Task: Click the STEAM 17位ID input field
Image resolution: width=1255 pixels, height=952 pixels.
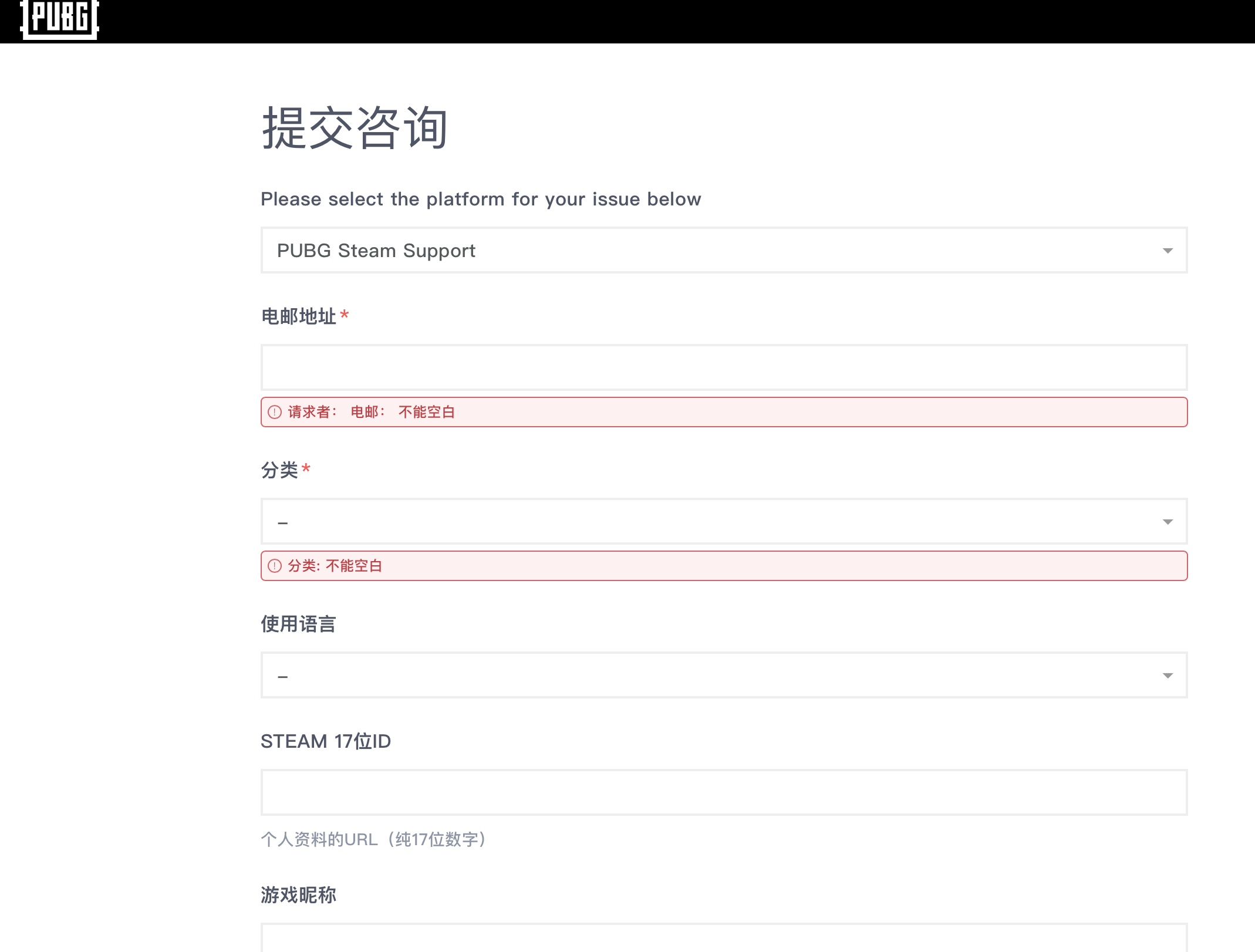Action: pos(724,792)
